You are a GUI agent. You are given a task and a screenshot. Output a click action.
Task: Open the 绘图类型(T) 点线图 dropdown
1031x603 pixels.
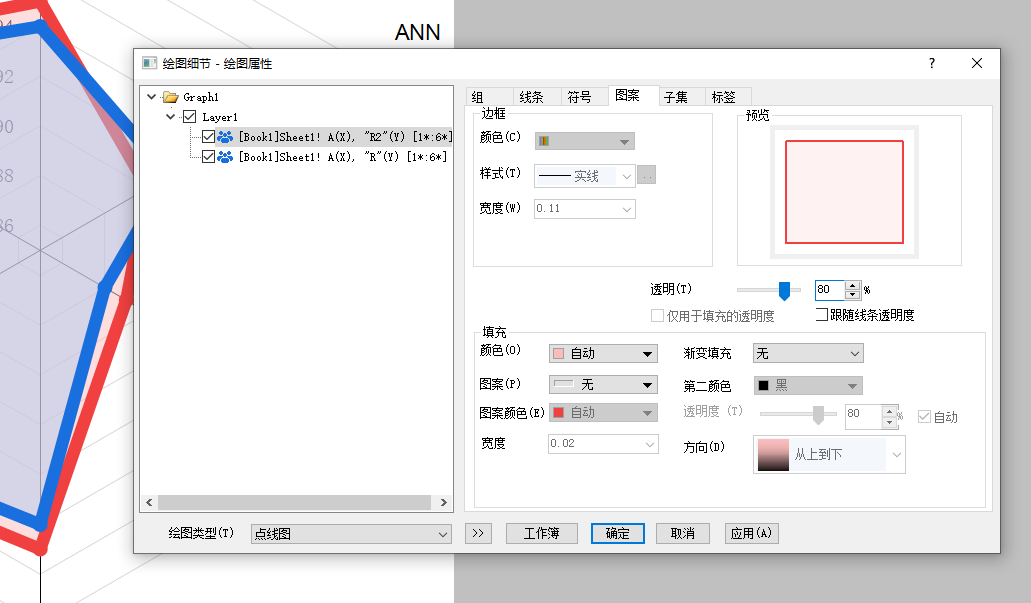coord(351,534)
